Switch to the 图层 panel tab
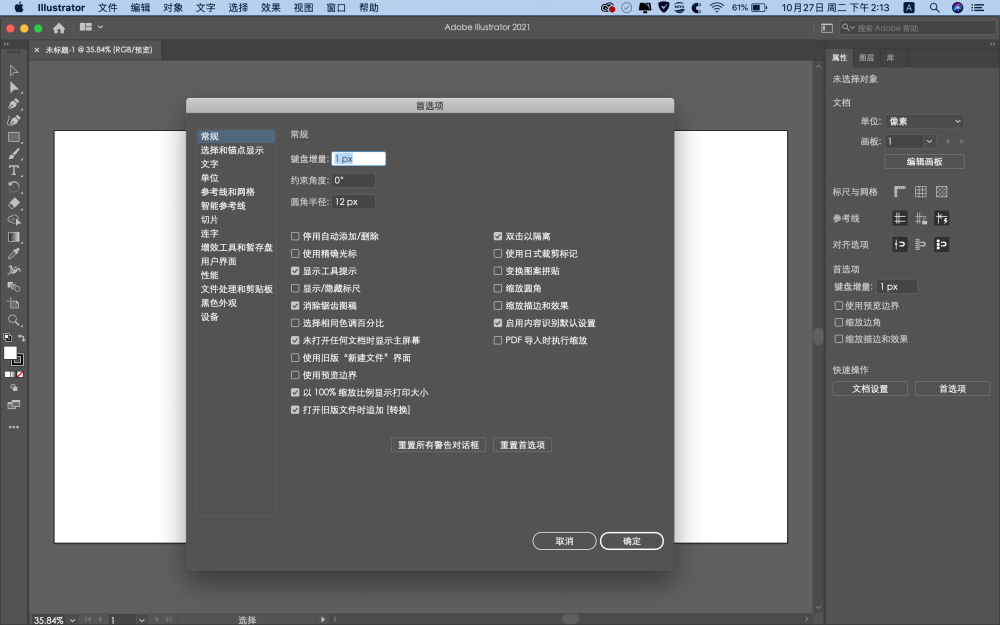The height and width of the screenshot is (625, 1000). 866,58
